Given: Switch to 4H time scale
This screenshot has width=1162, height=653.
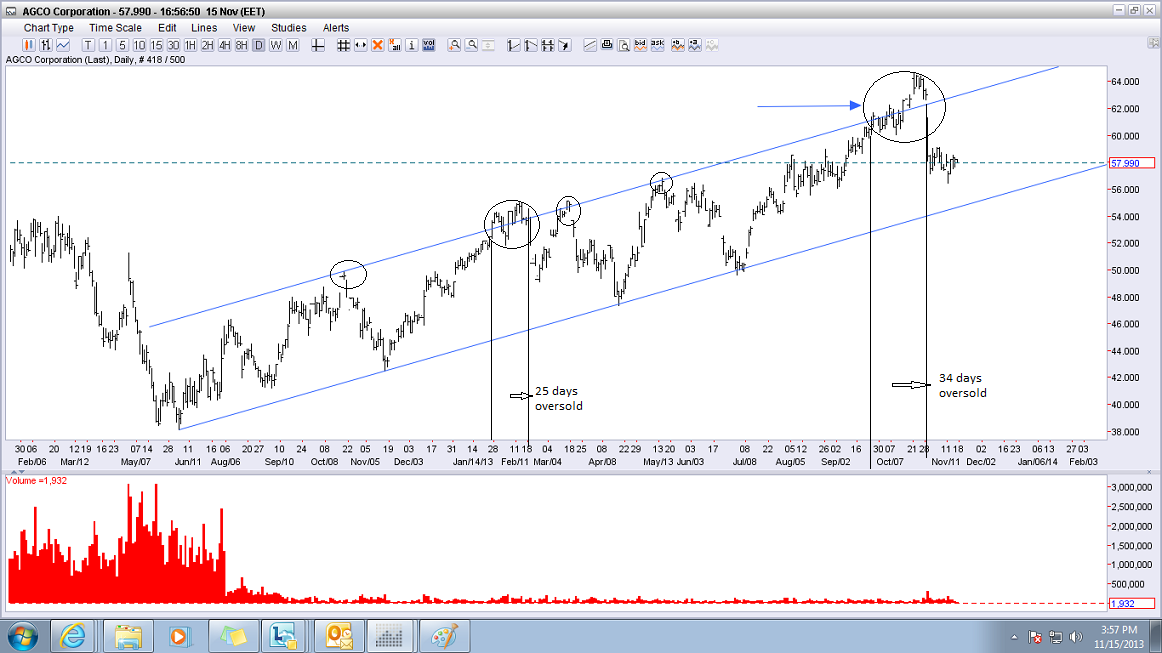Looking at the screenshot, I should click(x=225, y=45).
